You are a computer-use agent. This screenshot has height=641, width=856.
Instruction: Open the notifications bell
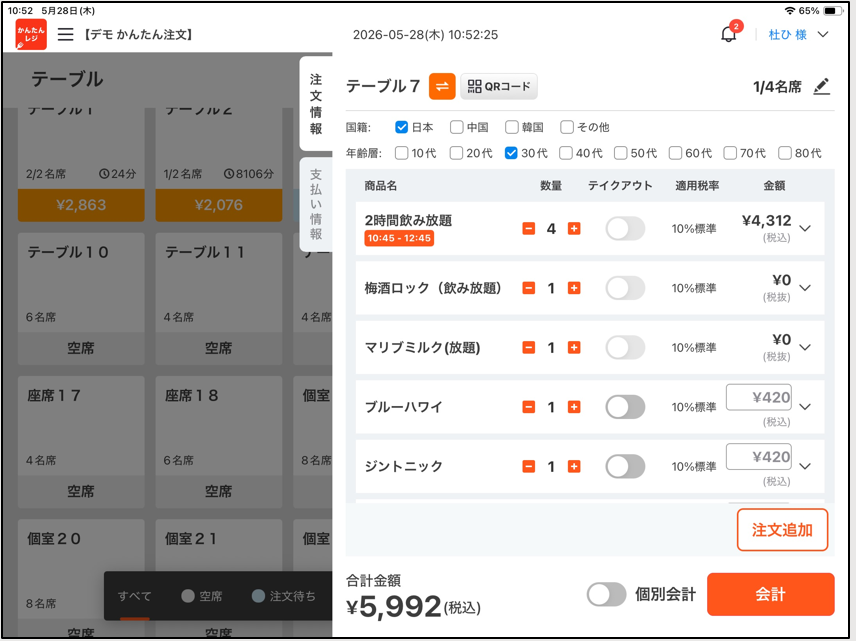(729, 34)
